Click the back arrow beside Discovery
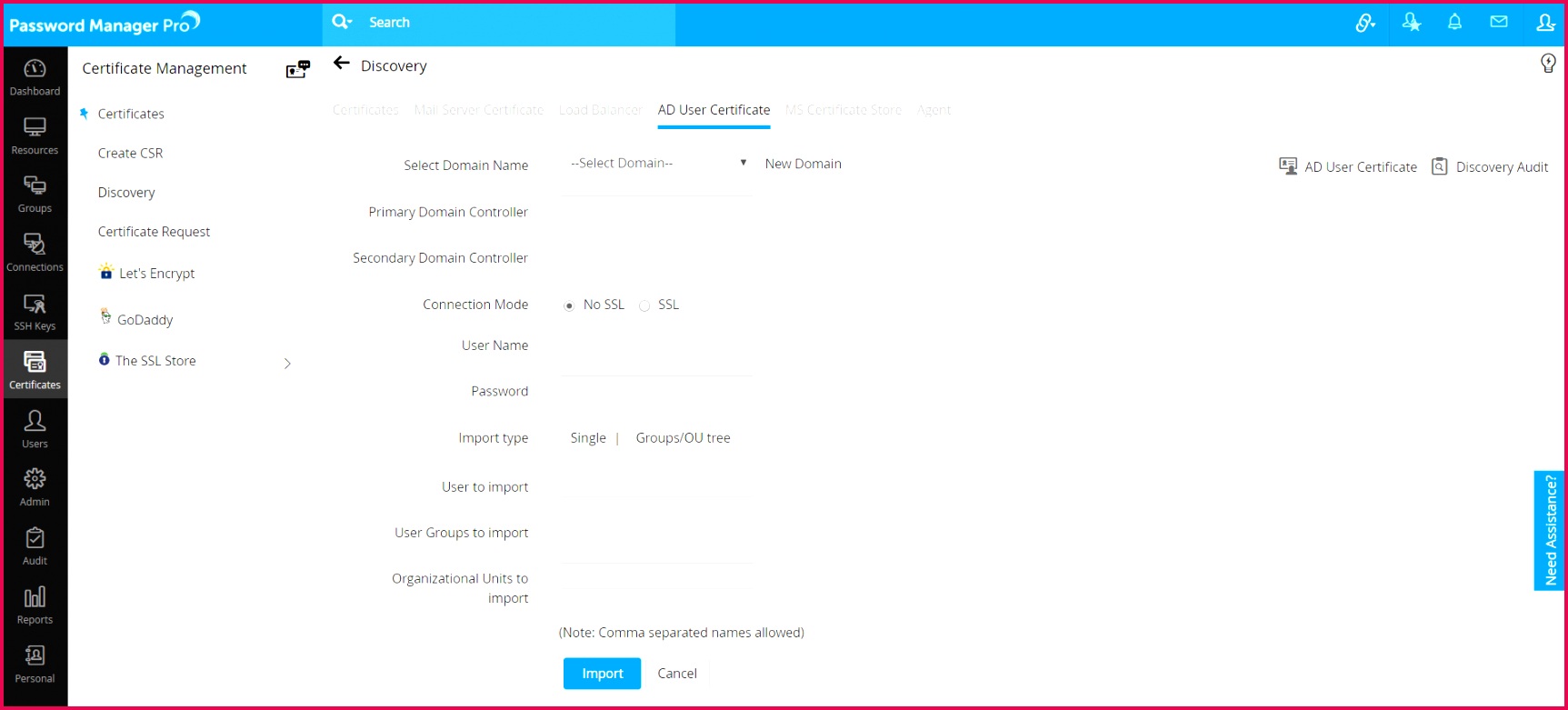 342,63
